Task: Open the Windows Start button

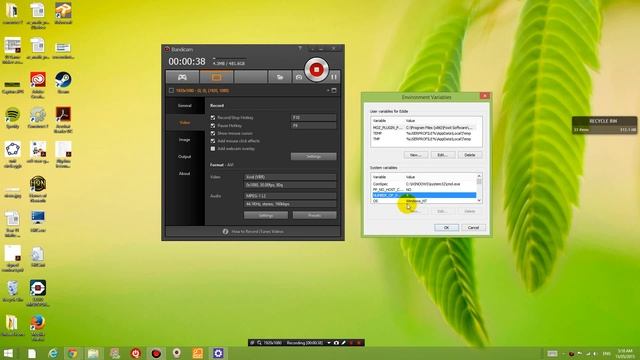Action: (x=8, y=353)
